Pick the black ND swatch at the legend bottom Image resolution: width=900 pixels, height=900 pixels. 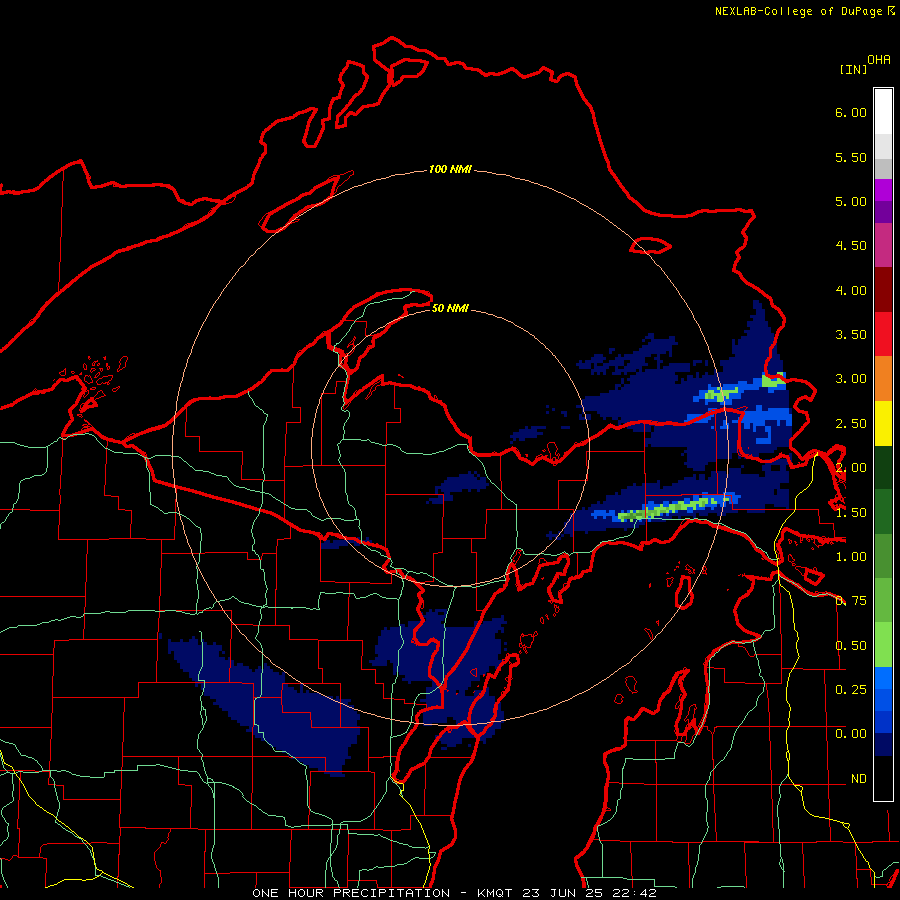(x=883, y=779)
